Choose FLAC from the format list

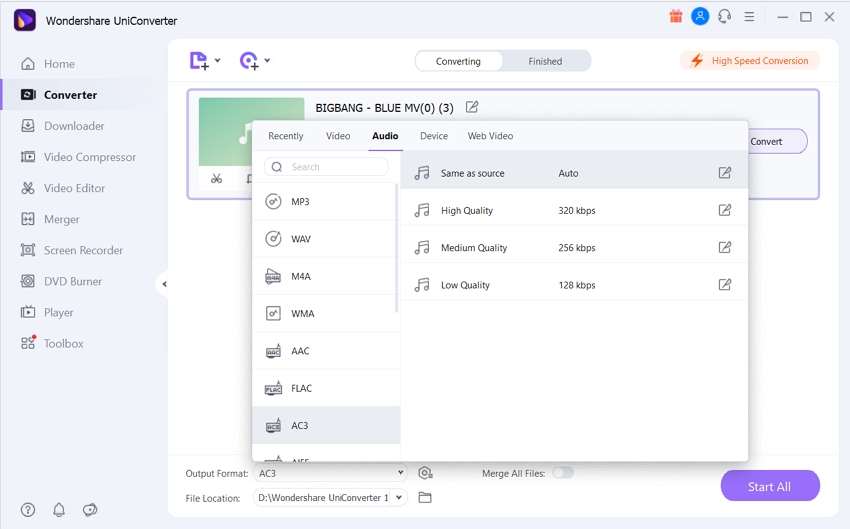click(x=325, y=388)
